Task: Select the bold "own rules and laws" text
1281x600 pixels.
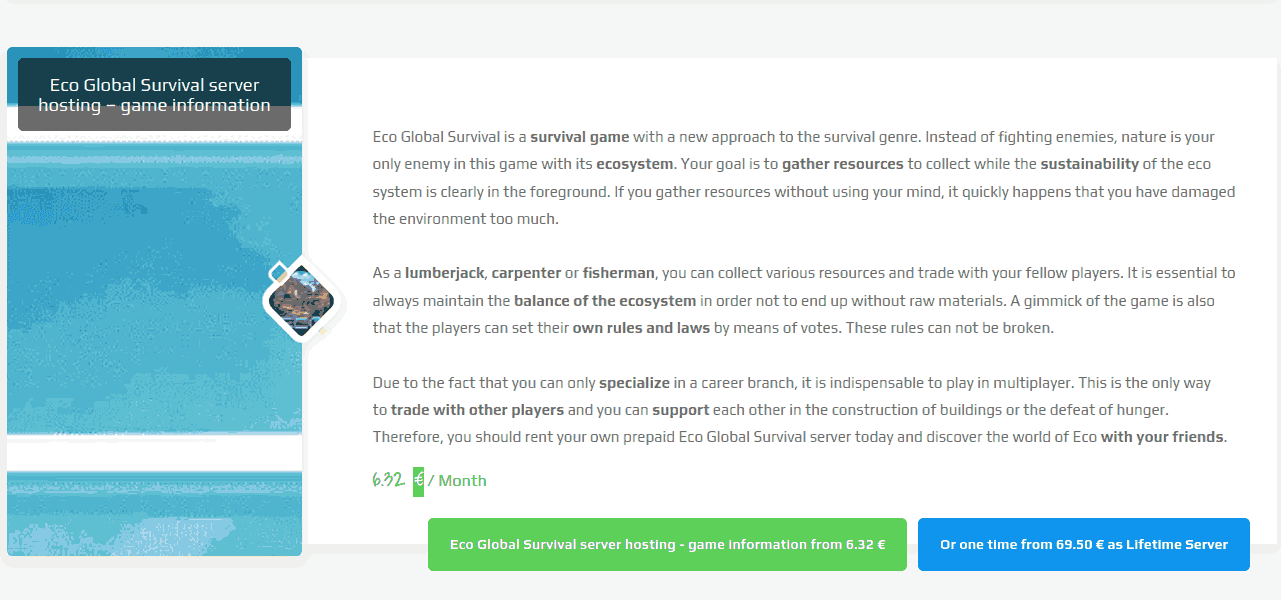Action: pyautogui.click(x=641, y=328)
